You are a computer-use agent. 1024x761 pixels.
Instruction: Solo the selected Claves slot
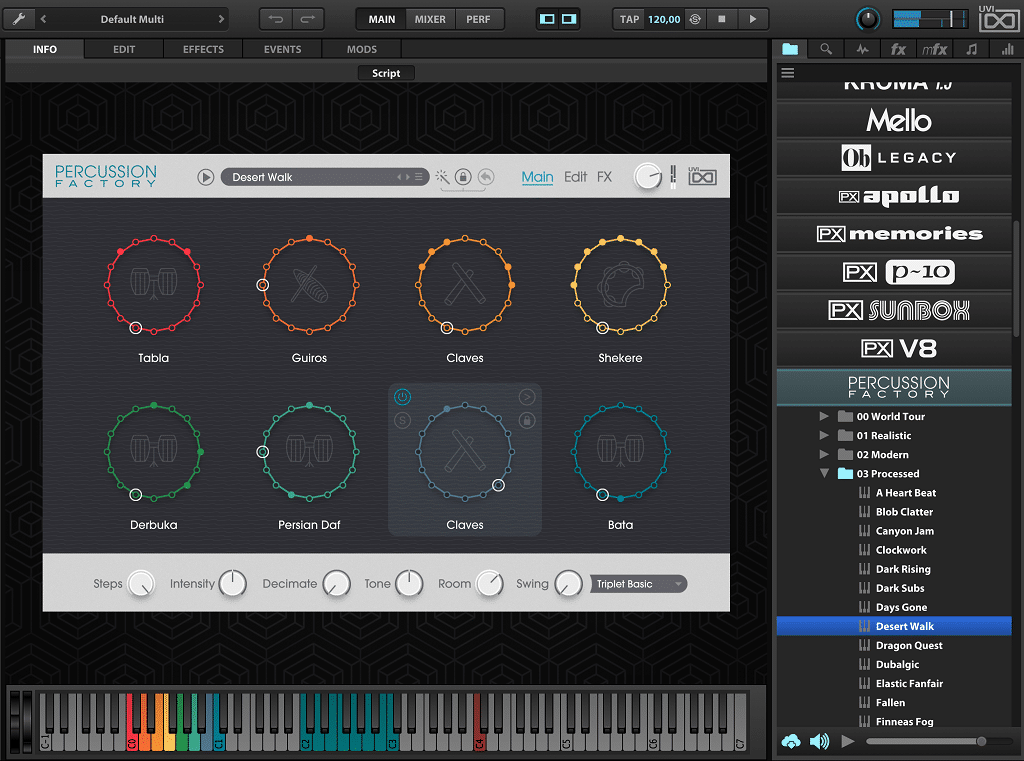tap(403, 420)
